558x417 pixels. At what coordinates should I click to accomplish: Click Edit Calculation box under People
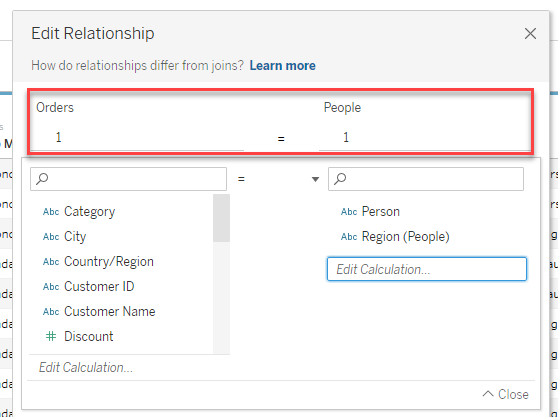[427, 269]
